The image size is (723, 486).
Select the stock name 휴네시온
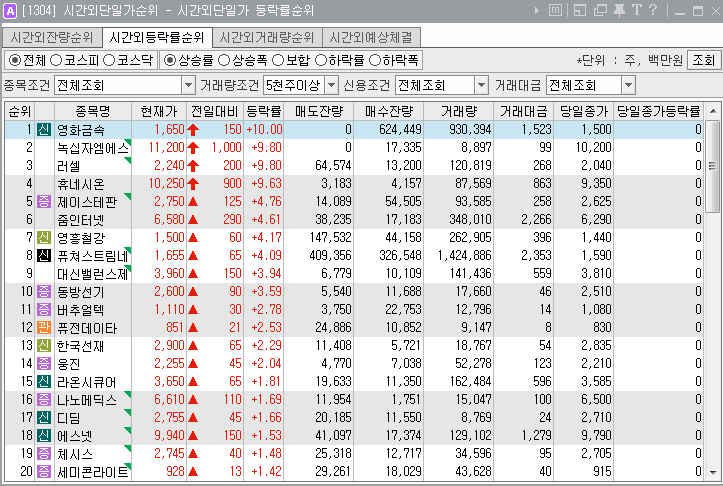pyautogui.click(x=81, y=184)
